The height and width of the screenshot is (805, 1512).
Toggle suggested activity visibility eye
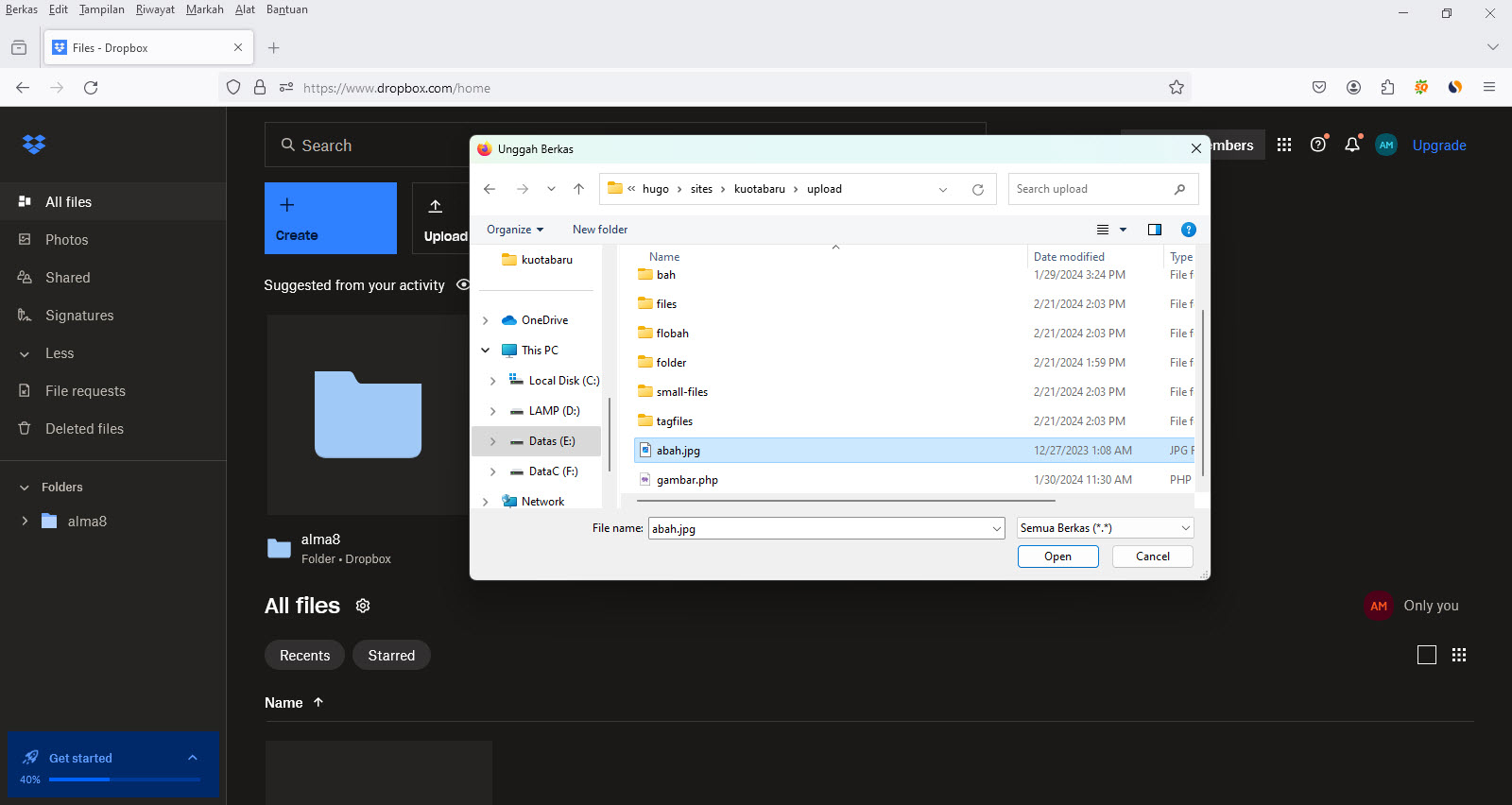point(463,284)
